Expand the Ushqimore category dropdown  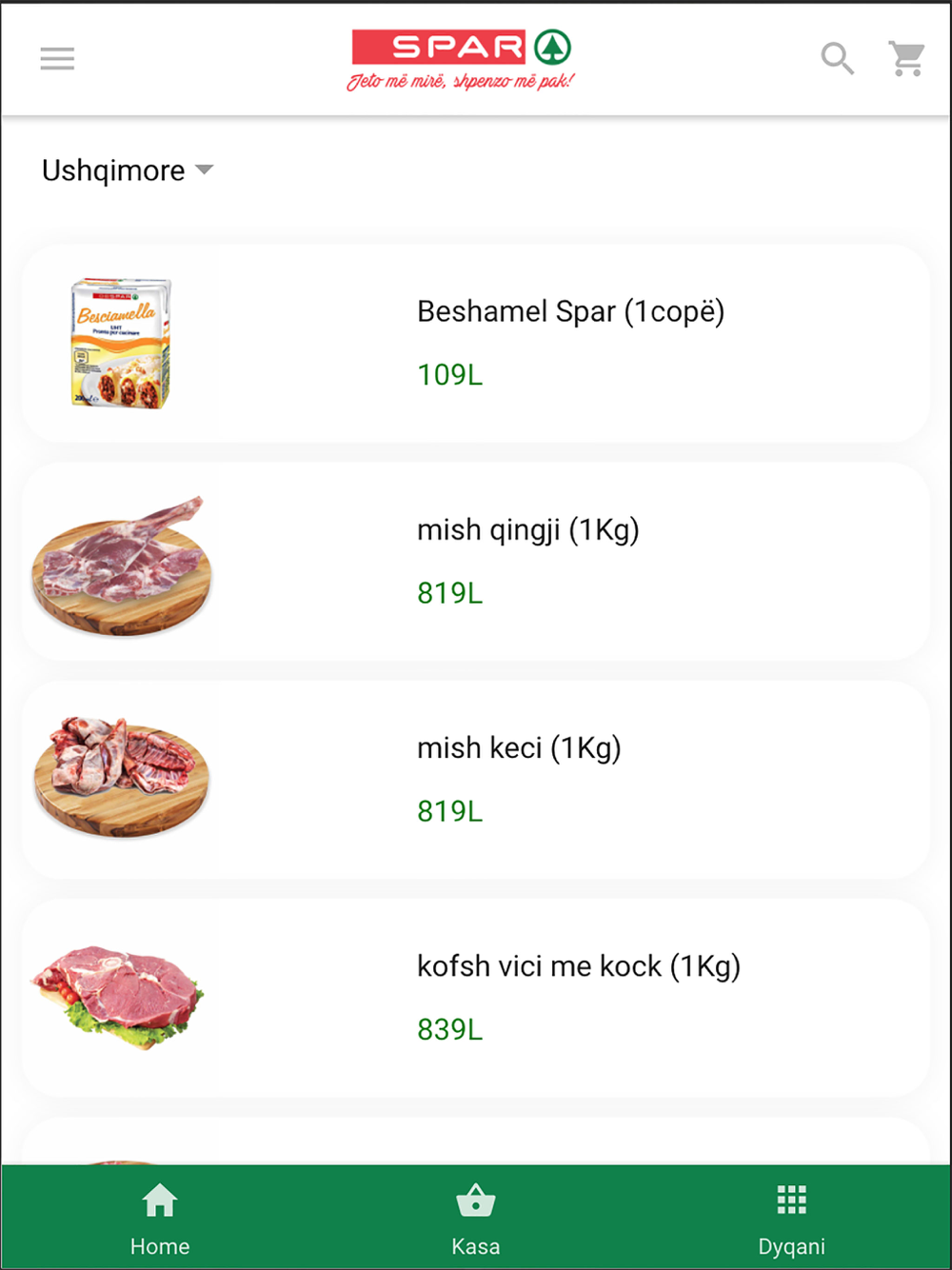point(128,170)
